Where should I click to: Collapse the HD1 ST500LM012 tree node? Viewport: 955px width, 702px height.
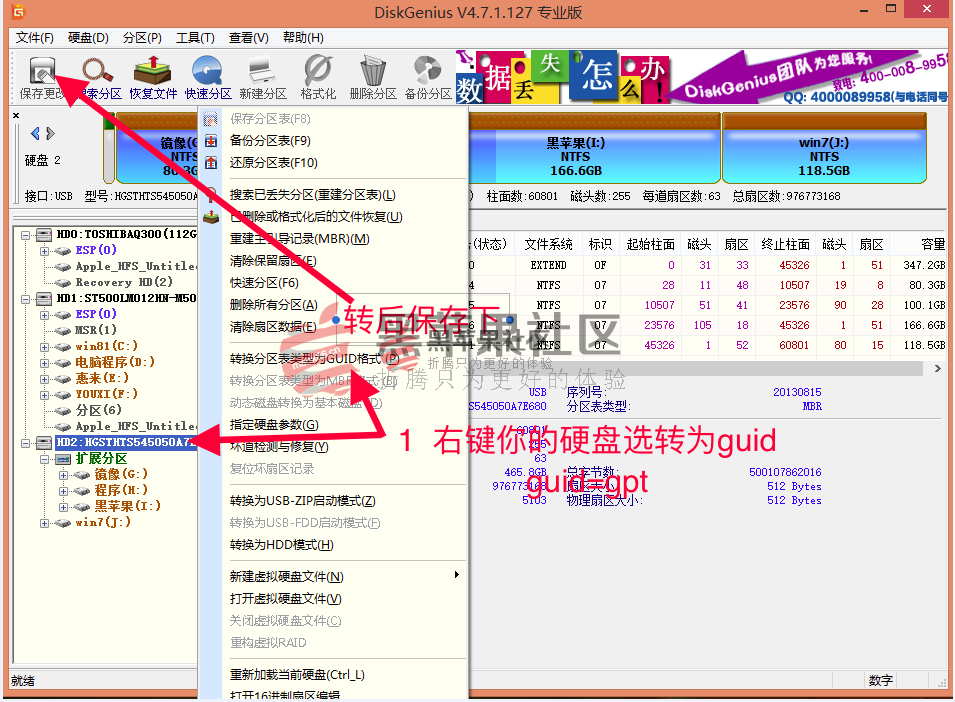(26, 299)
